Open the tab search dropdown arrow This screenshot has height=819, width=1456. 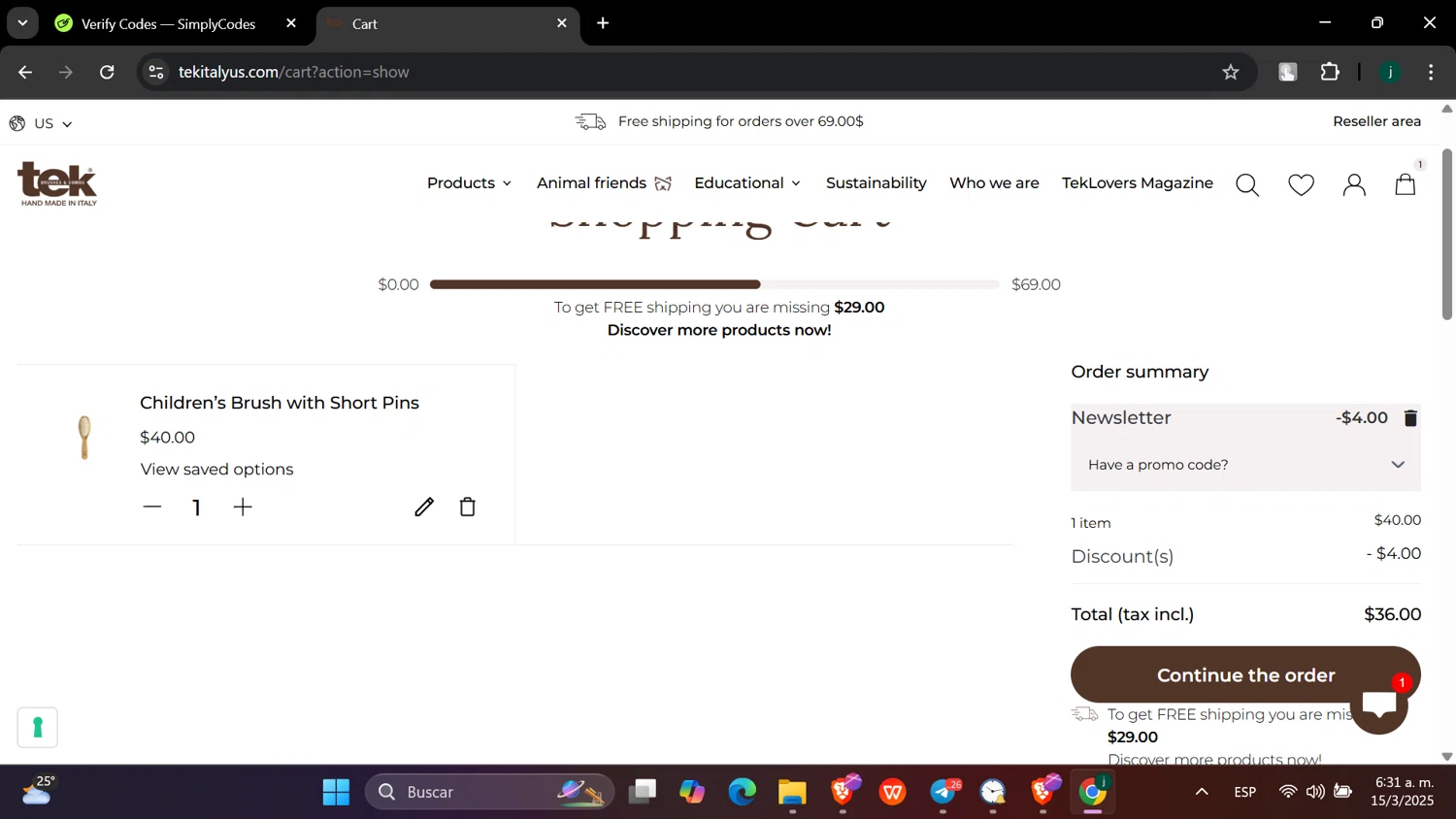tap(22, 23)
